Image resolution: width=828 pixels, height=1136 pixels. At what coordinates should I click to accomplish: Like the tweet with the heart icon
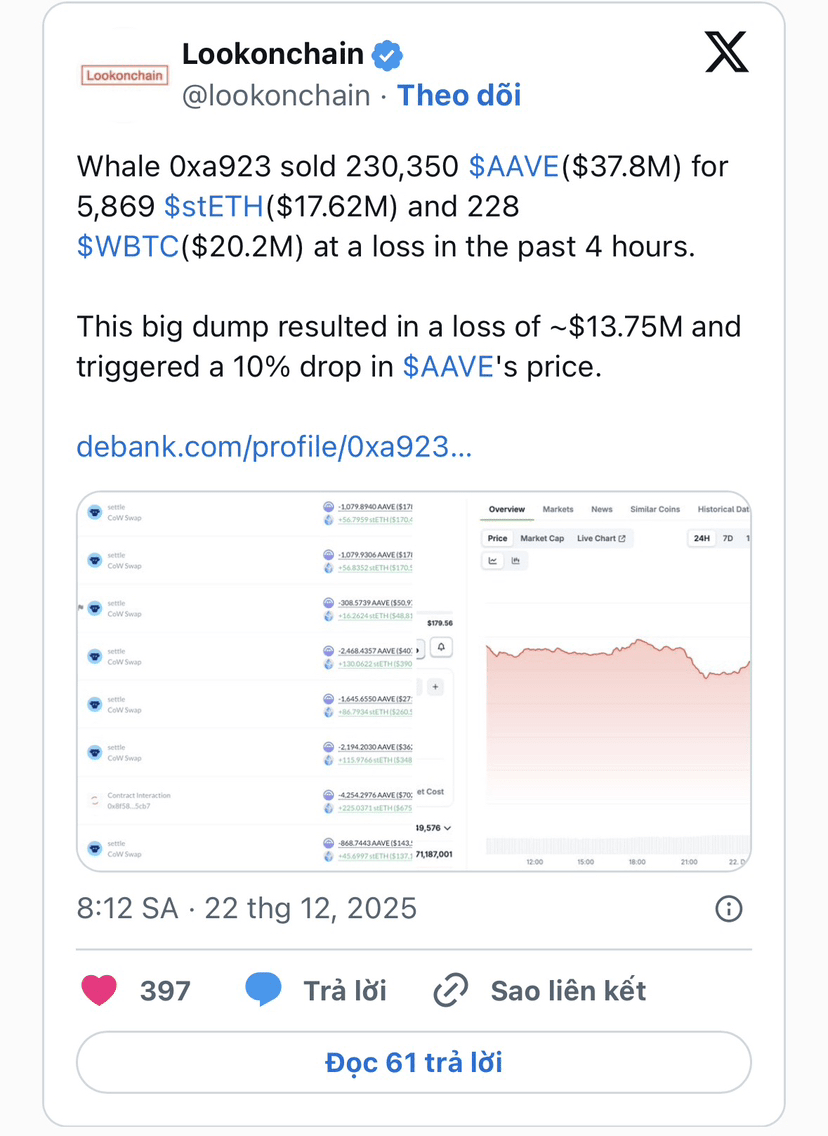click(x=98, y=990)
